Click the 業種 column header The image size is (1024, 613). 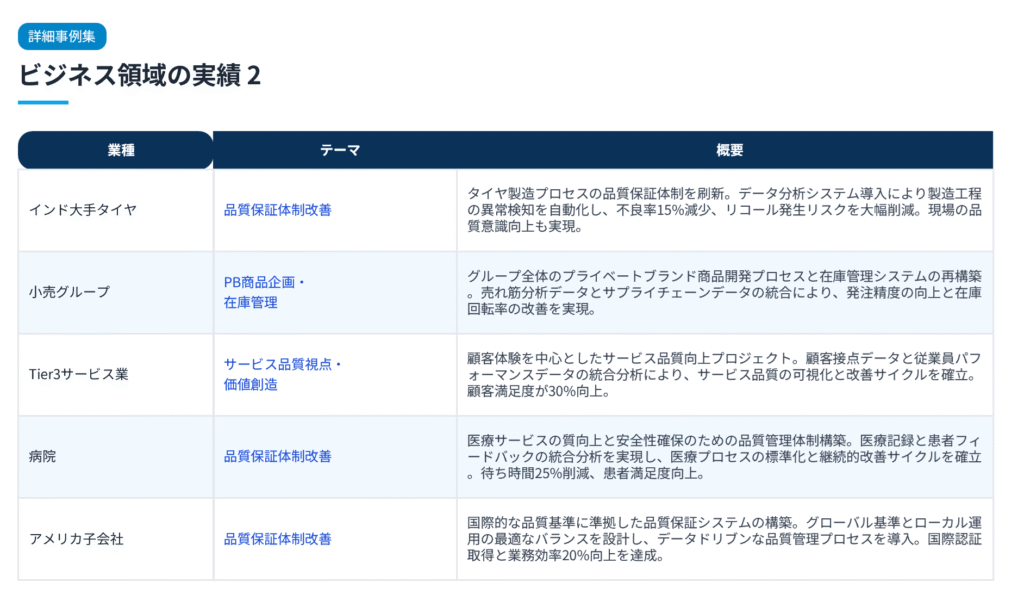point(116,150)
